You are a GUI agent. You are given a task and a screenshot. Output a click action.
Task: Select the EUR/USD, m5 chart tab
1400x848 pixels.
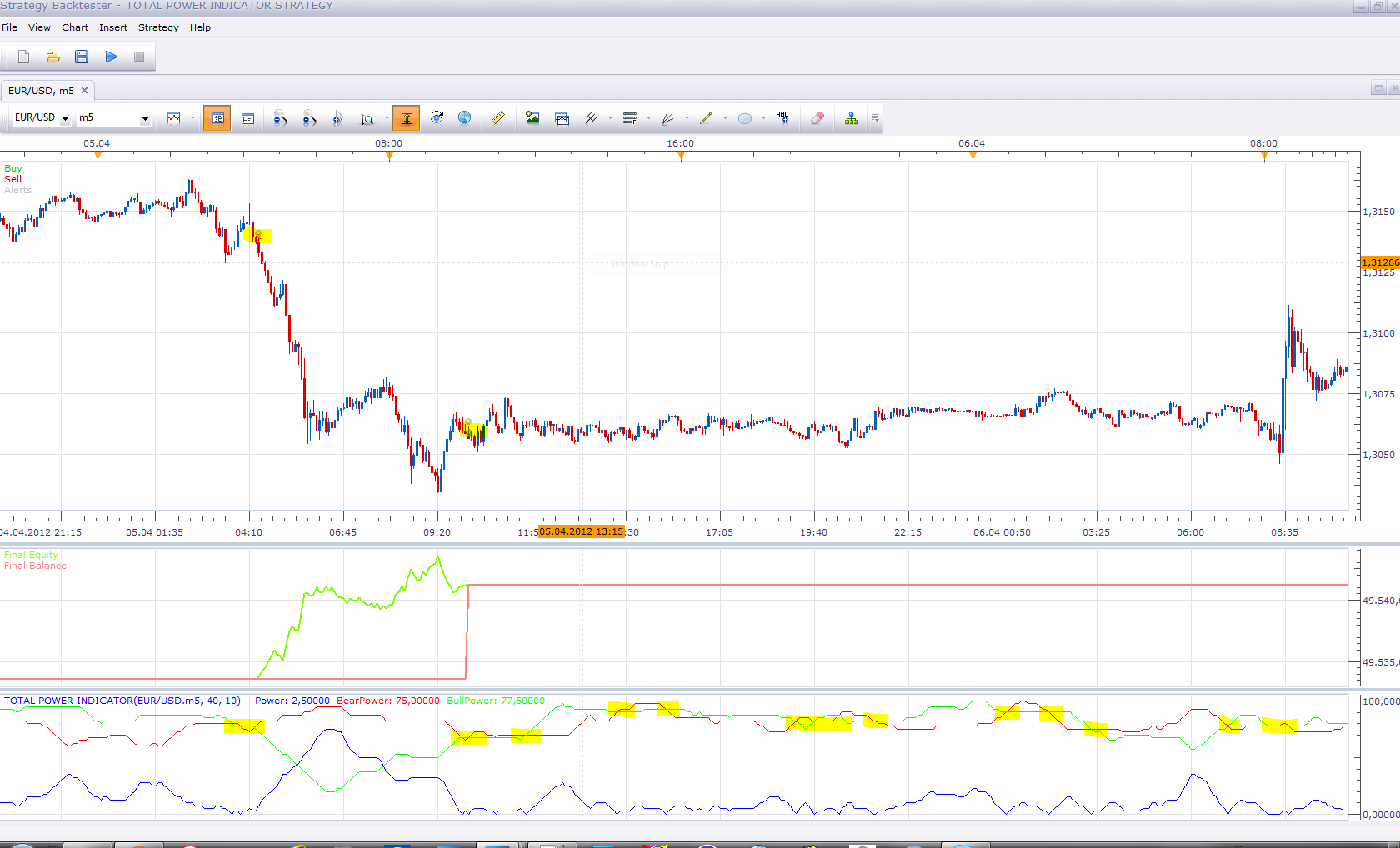coord(42,91)
